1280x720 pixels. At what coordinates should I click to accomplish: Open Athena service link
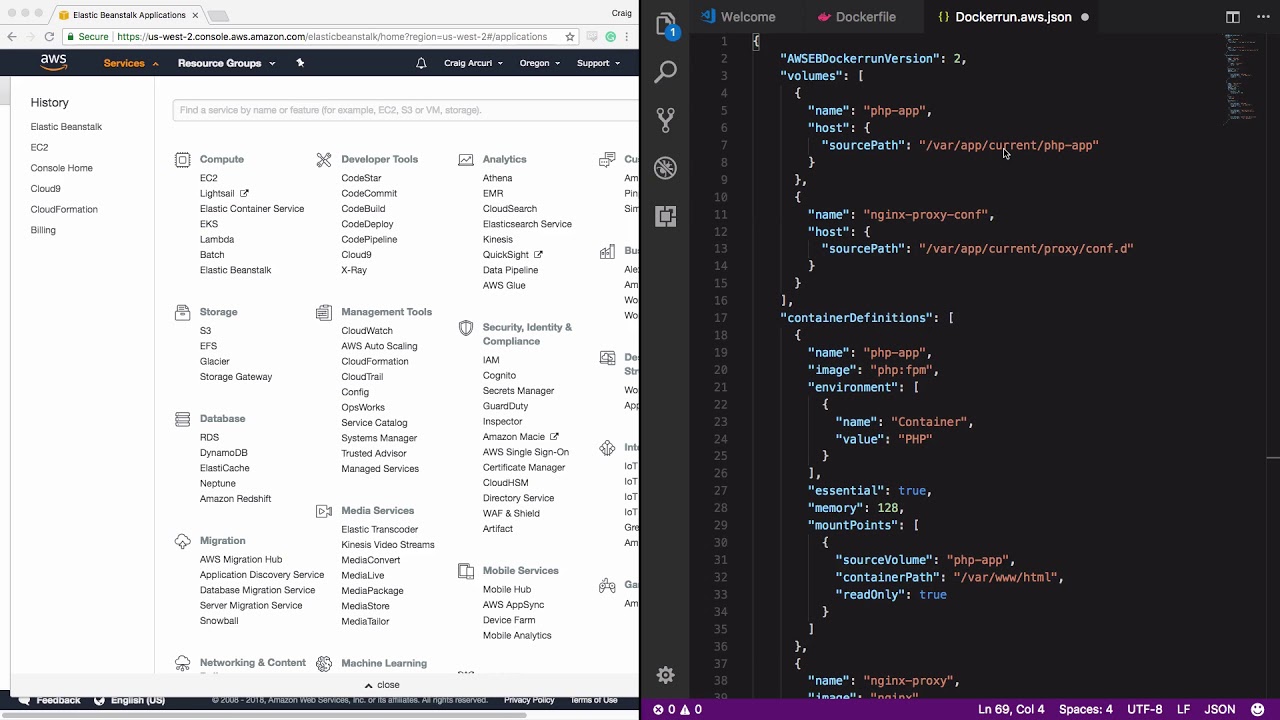497,179
